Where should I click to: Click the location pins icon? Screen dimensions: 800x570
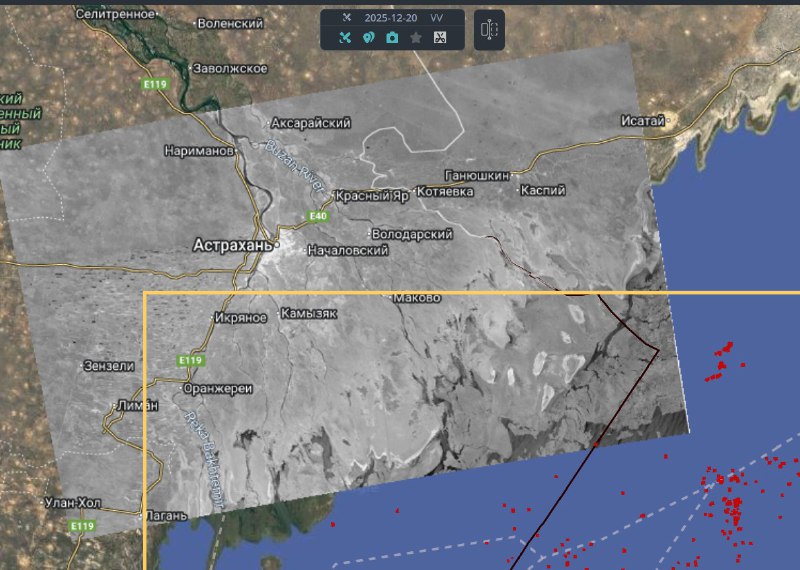(x=368, y=37)
